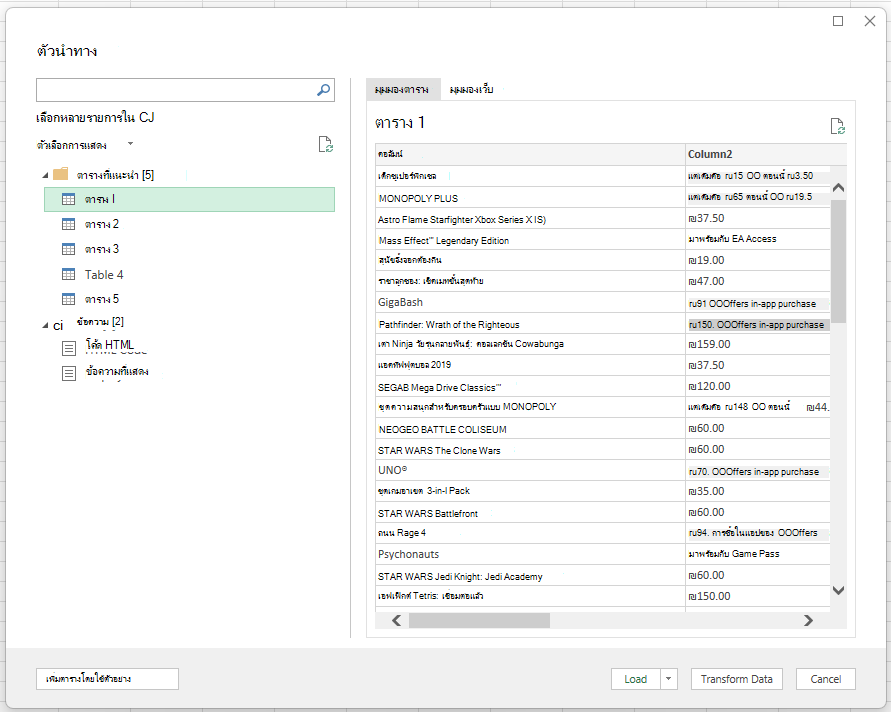The image size is (891, 712).
Task: Click the NEOGEO BATTLE COLISEUM cell
Action: point(531,429)
